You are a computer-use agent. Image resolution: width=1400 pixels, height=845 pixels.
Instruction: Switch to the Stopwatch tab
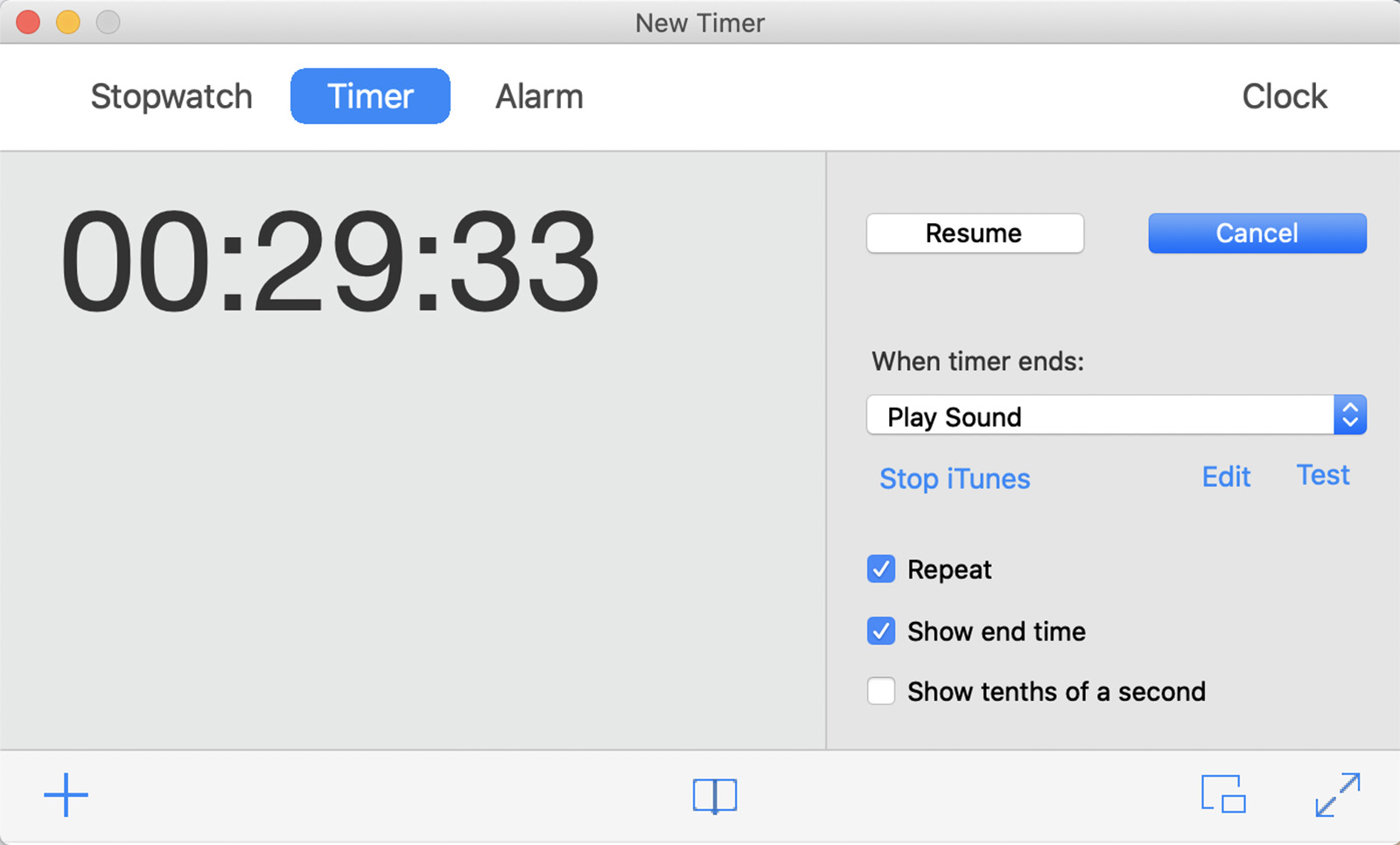[x=171, y=96]
